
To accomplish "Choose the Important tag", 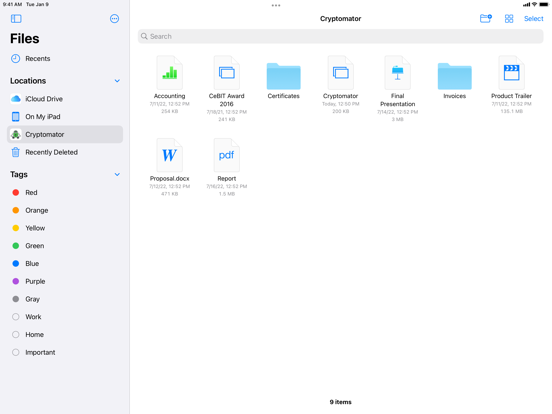I will [x=65, y=352].
